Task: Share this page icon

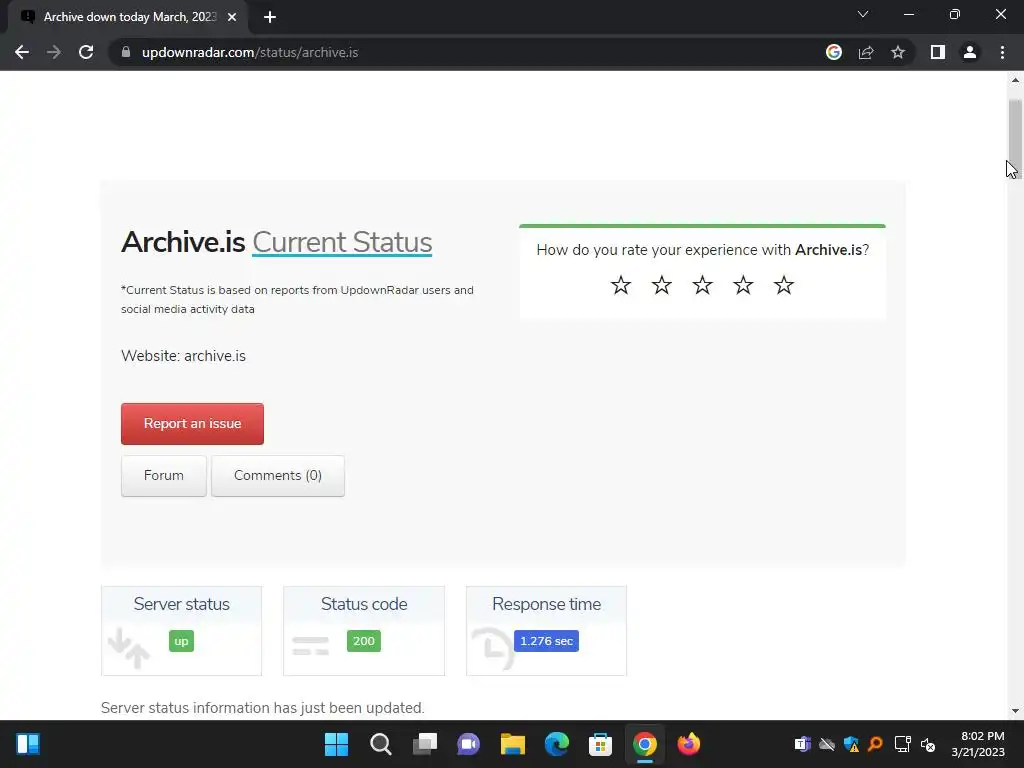Action: [866, 52]
